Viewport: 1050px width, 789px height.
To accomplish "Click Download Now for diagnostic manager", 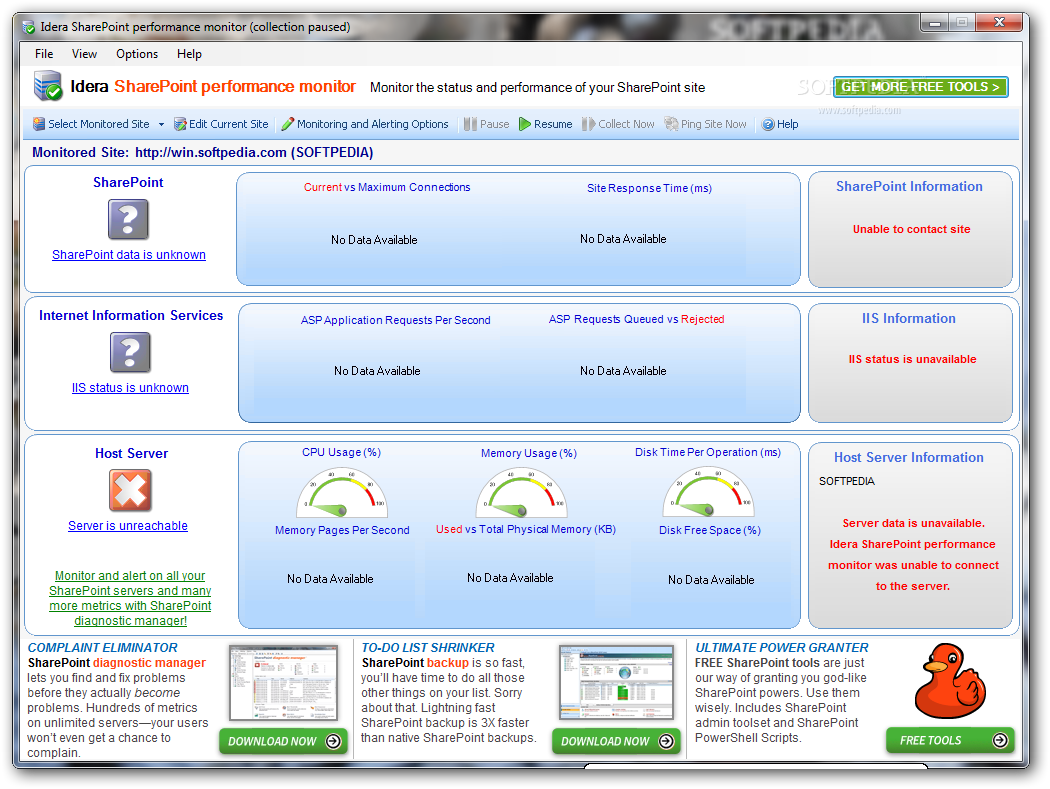I will point(283,741).
